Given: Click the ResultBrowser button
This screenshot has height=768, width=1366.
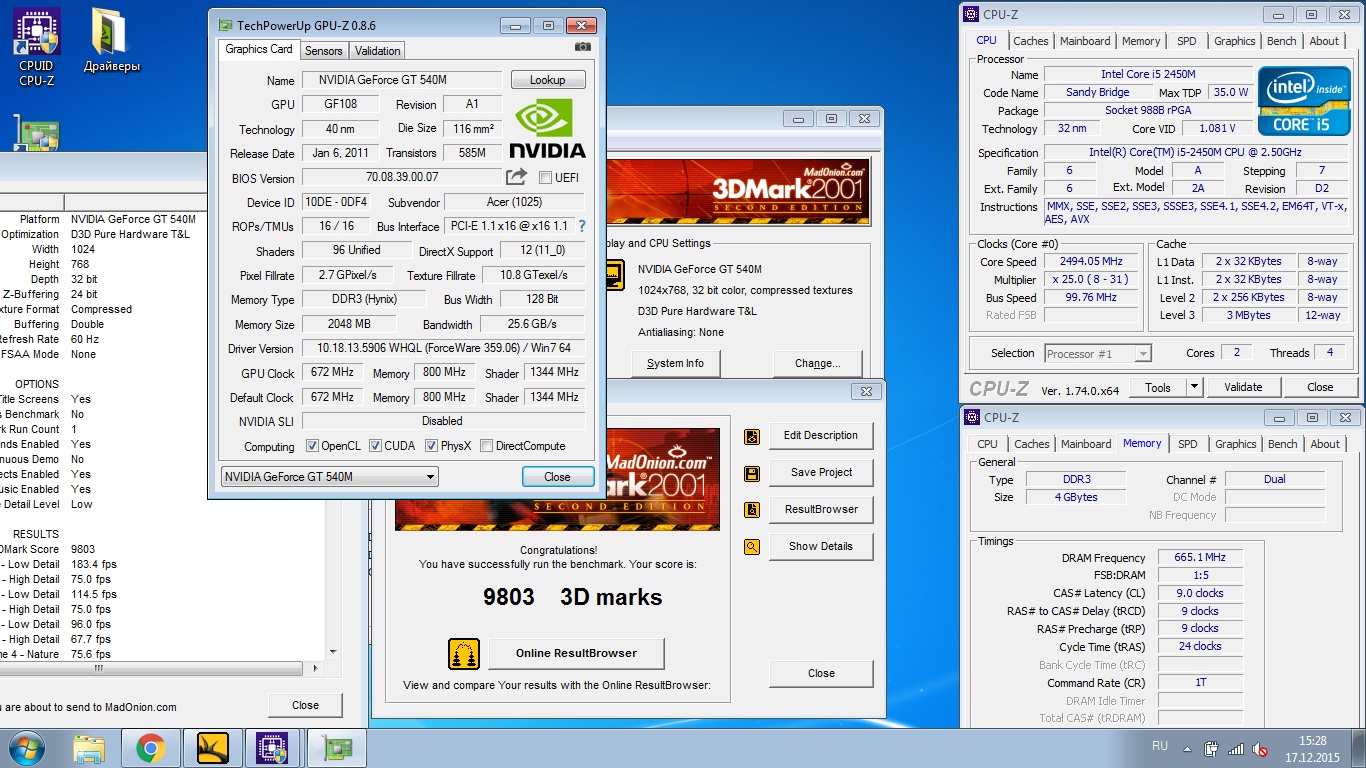Looking at the screenshot, I should (x=821, y=510).
